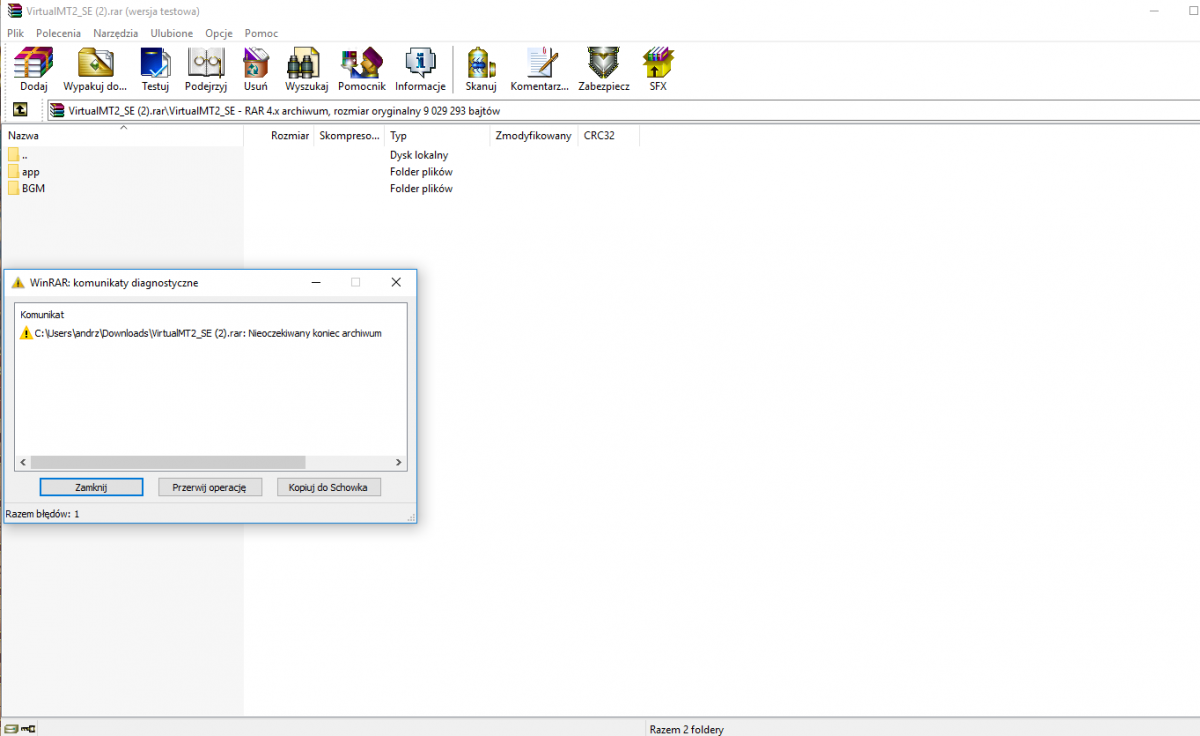Click the warning icon beside the error message
The image size is (1200, 736).
[x=26, y=333]
